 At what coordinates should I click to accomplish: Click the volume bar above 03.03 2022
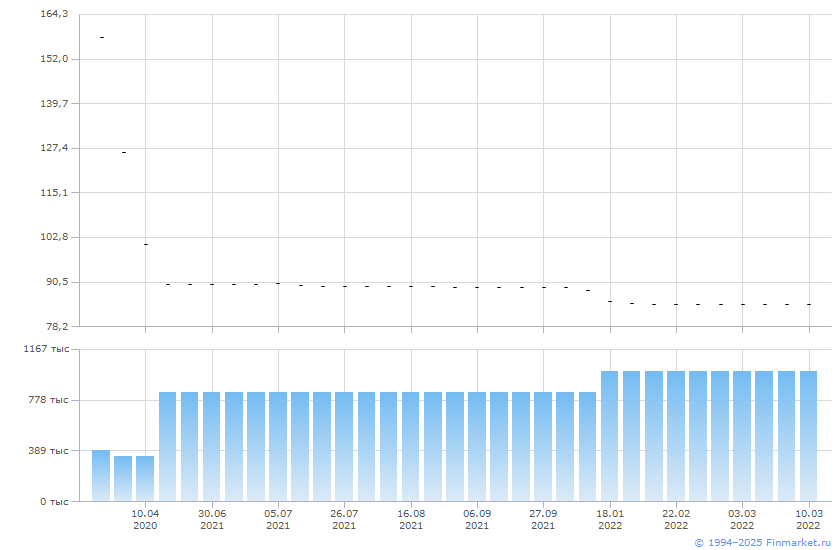click(742, 436)
